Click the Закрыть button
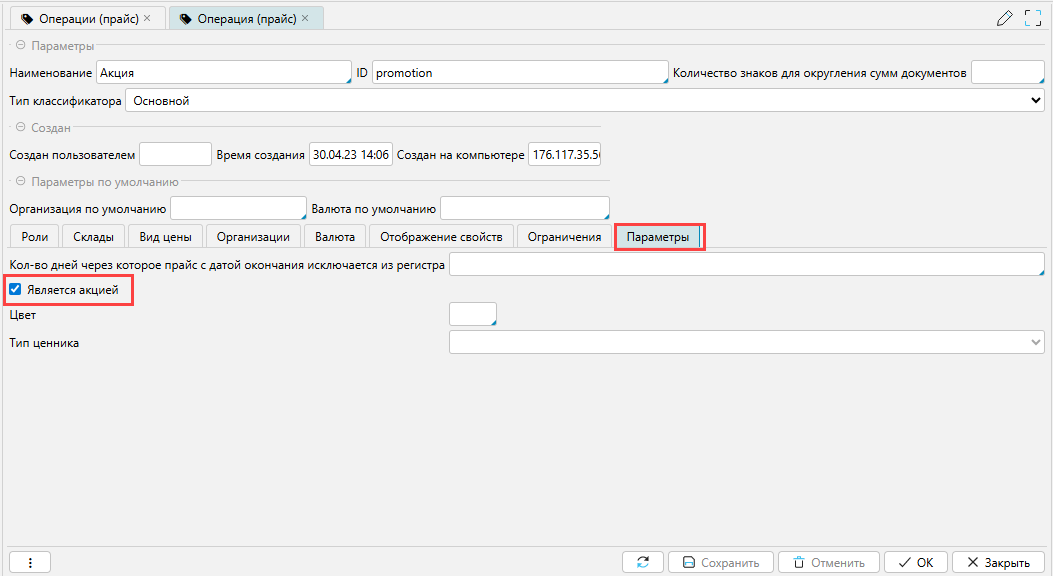Image resolution: width=1053 pixels, height=576 pixels. click(x=997, y=562)
